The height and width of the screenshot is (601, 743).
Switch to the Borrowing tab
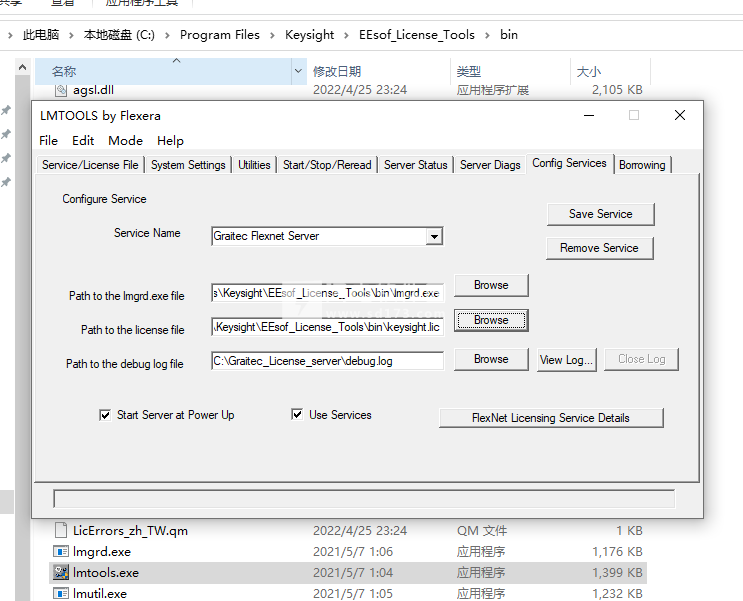coord(642,165)
